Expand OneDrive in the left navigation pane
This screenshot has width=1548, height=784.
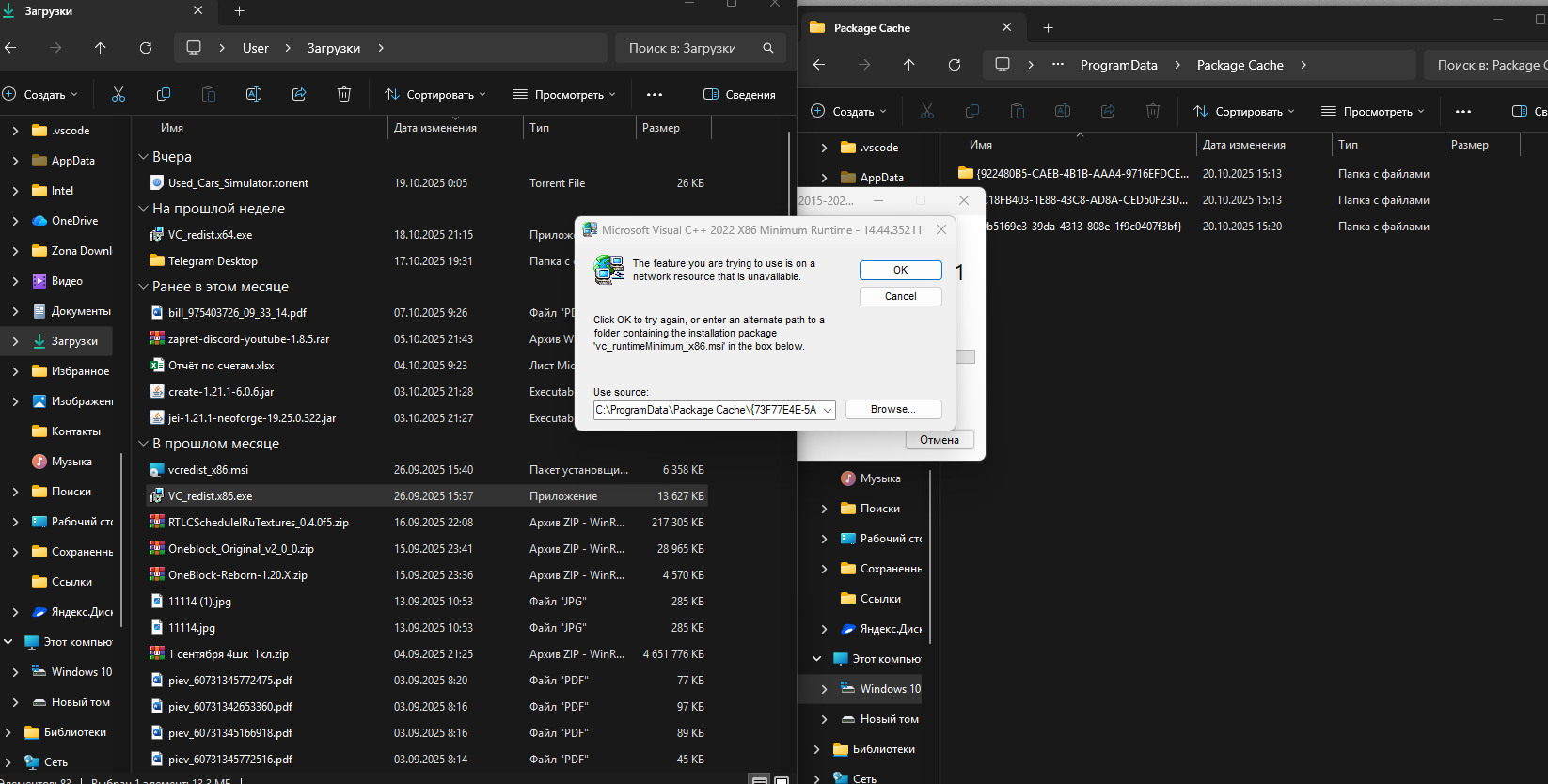tap(15, 221)
